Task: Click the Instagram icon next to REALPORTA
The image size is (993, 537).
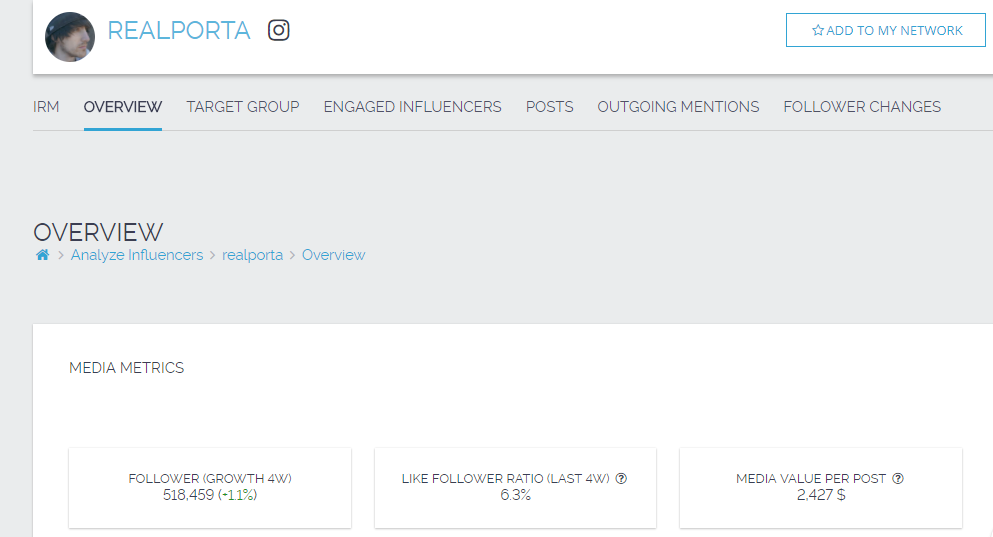Action: (279, 31)
